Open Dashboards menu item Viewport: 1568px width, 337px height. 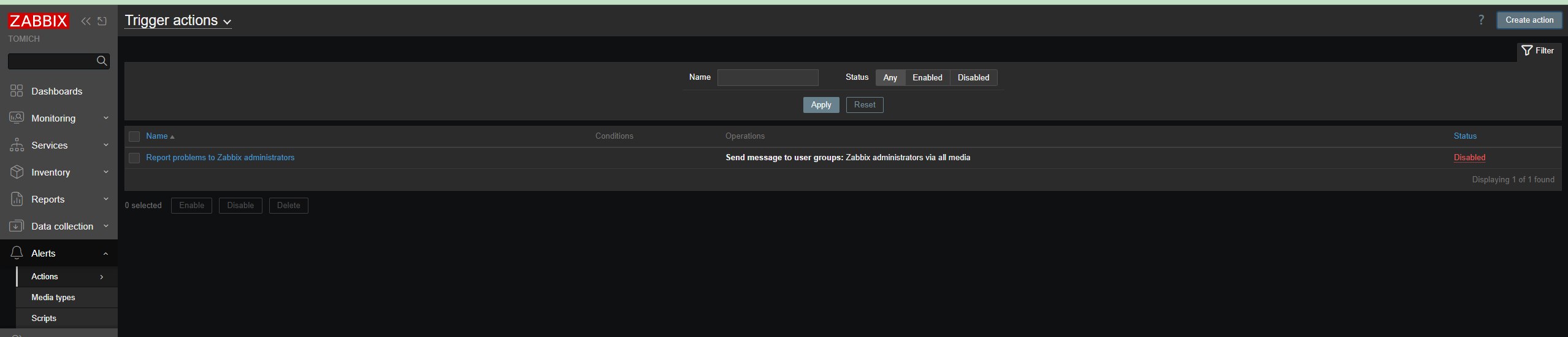(x=59, y=91)
